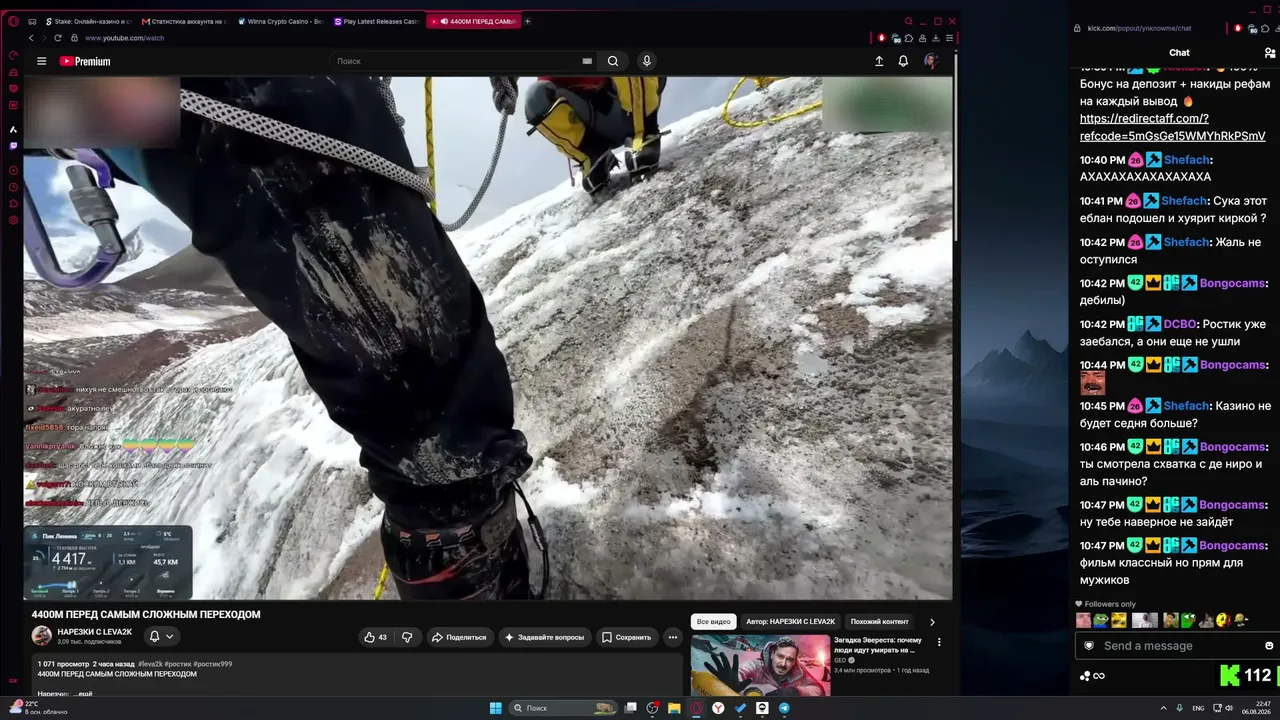Switch to the Play Latest Releases tab
The height and width of the screenshot is (720, 1280).
pyautogui.click(x=377, y=21)
